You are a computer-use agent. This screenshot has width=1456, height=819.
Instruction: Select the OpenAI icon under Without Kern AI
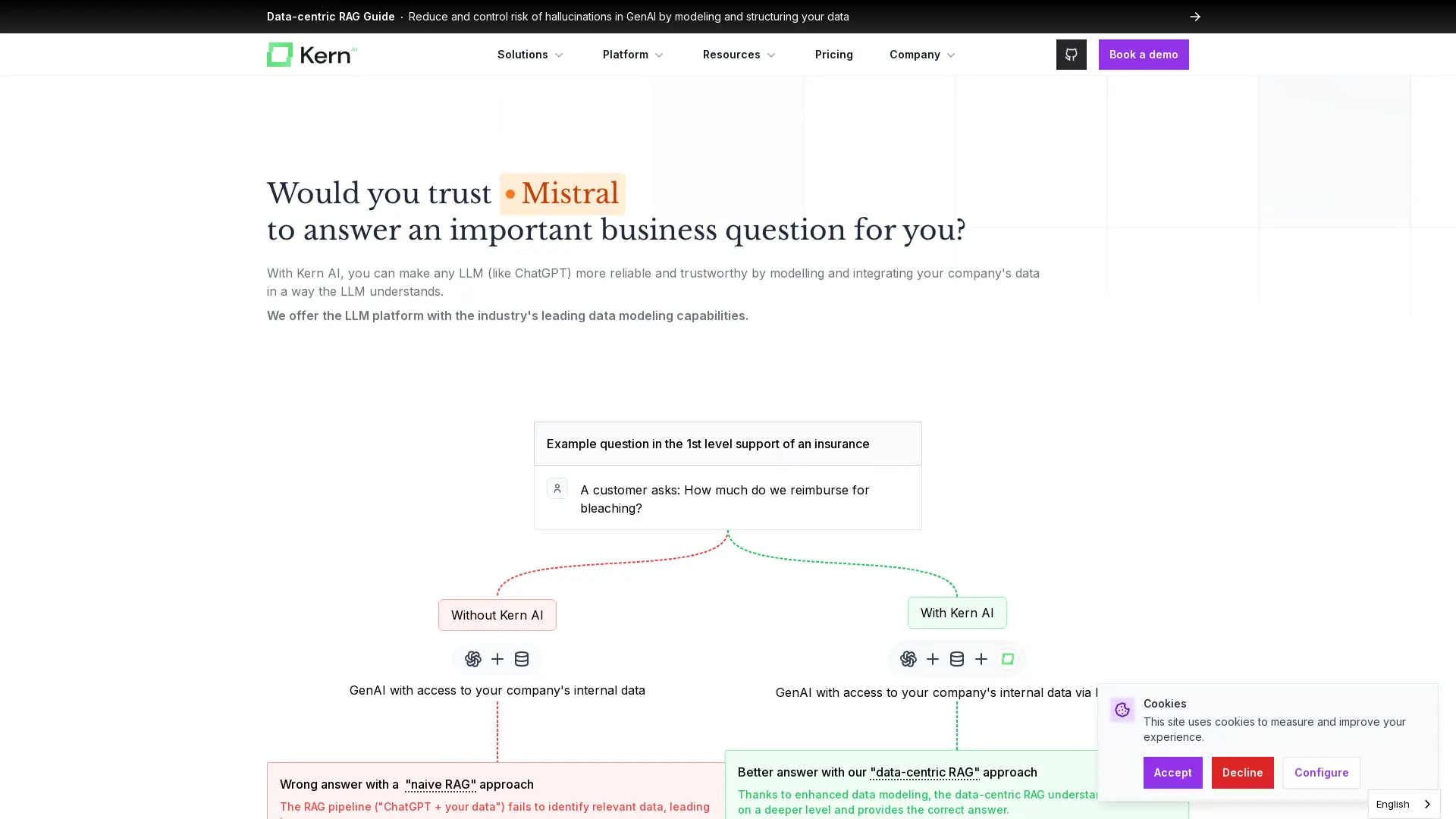[x=473, y=659]
